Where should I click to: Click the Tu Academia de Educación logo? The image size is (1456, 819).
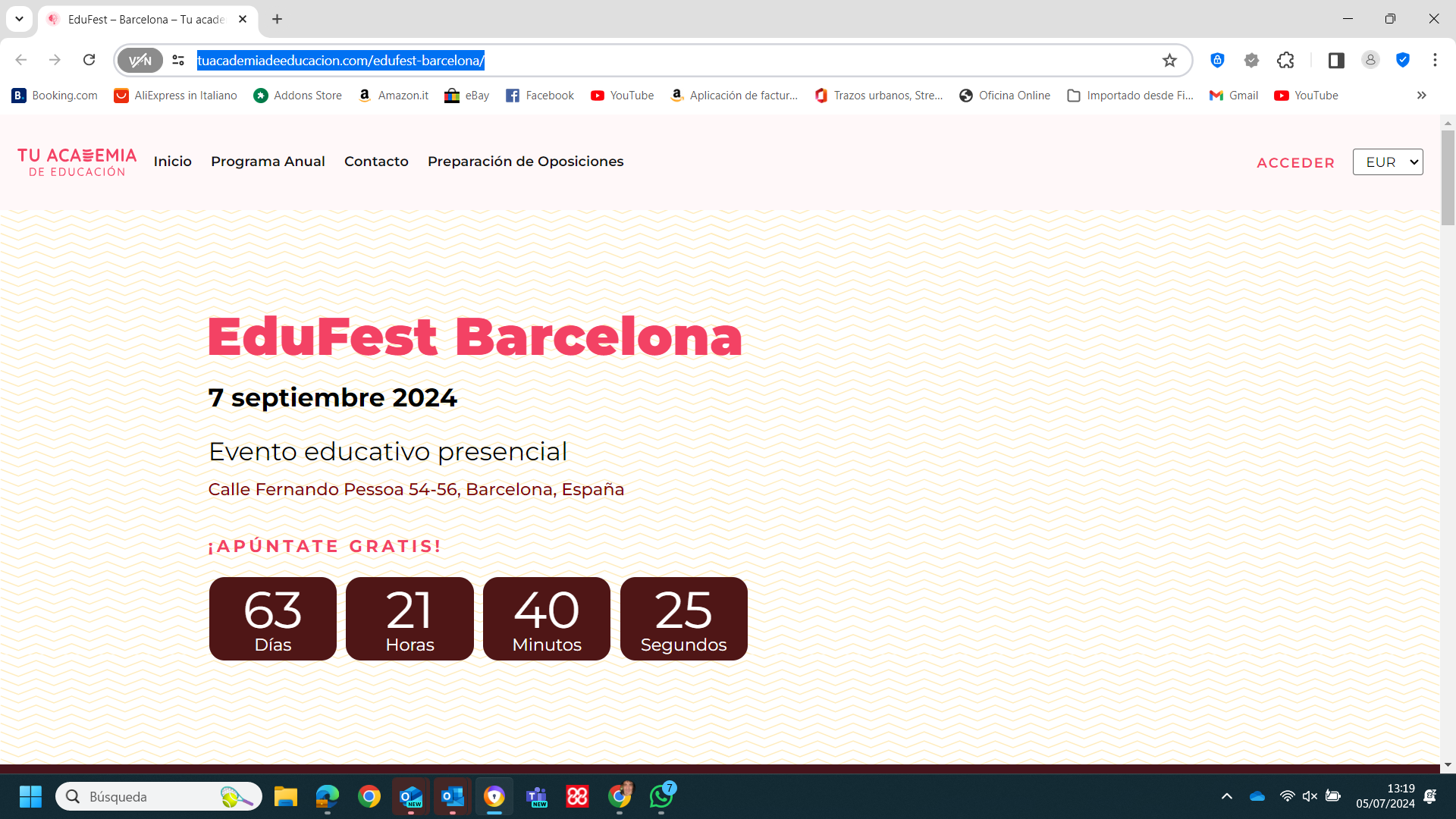(77, 162)
